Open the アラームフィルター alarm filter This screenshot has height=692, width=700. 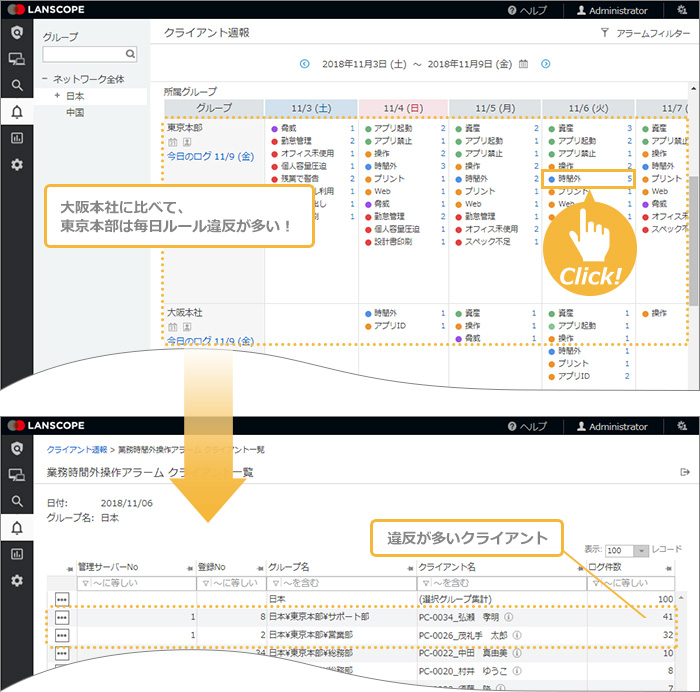[x=645, y=33]
